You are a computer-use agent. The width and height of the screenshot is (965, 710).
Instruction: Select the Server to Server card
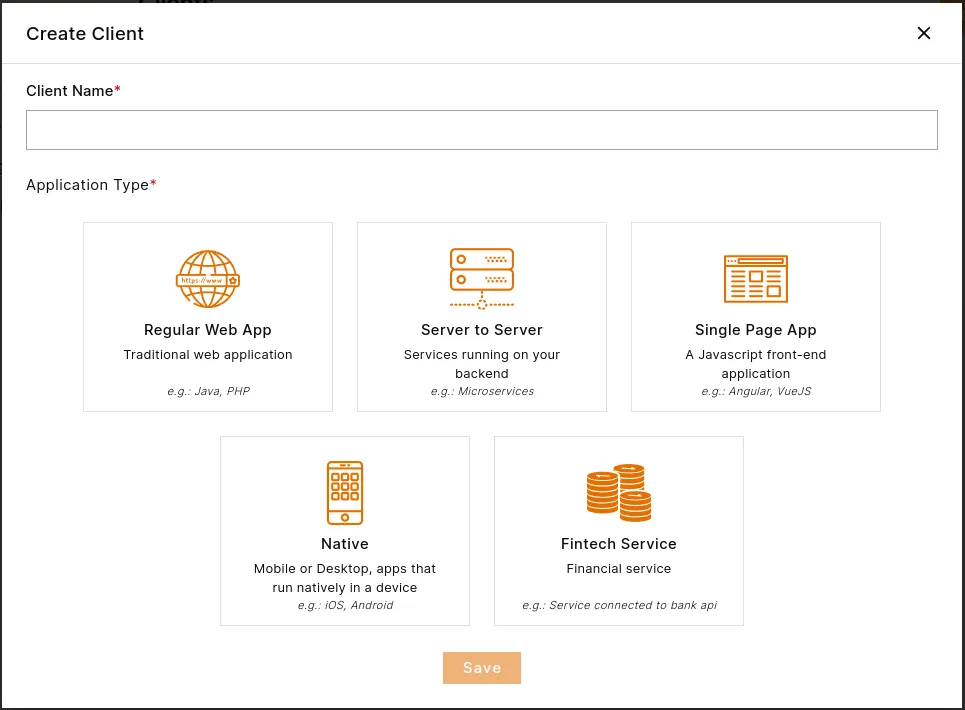coord(481,316)
